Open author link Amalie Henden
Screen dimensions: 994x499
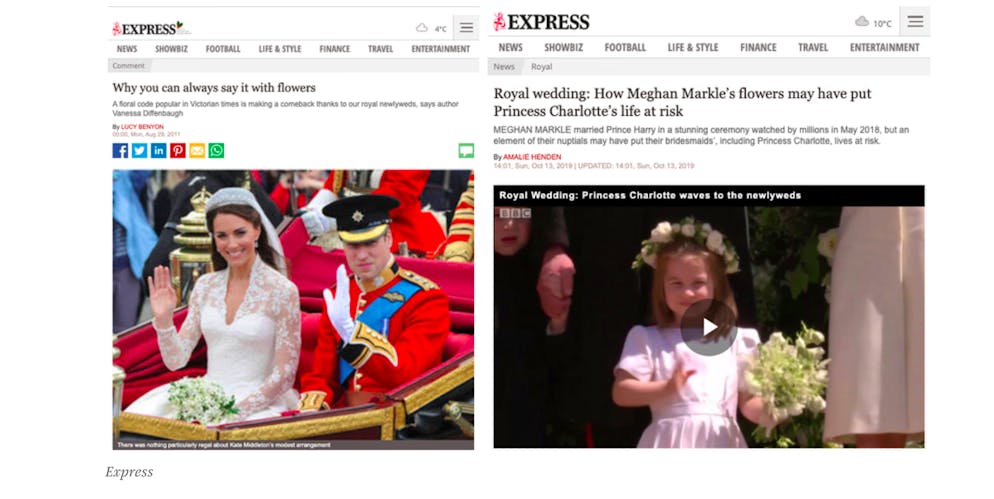click(532, 157)
